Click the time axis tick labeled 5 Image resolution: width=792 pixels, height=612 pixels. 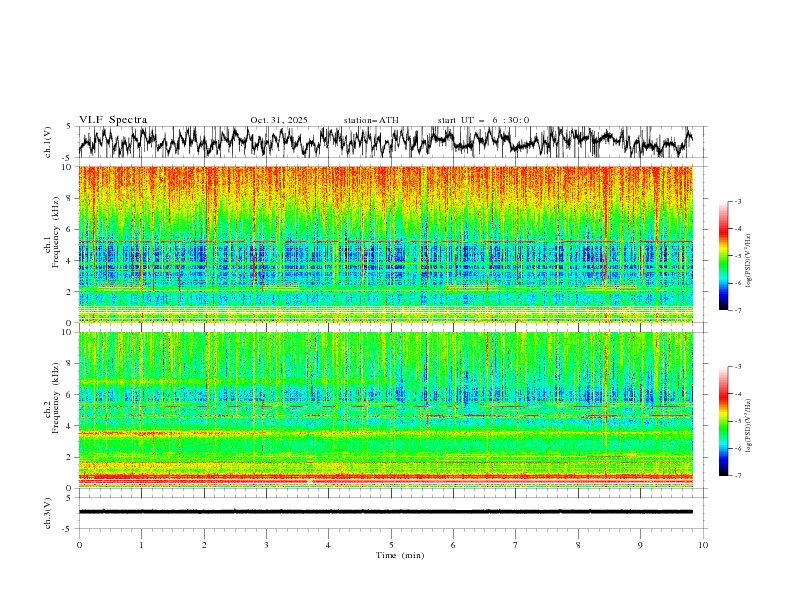pyautogui.click(x=391, y=545)
